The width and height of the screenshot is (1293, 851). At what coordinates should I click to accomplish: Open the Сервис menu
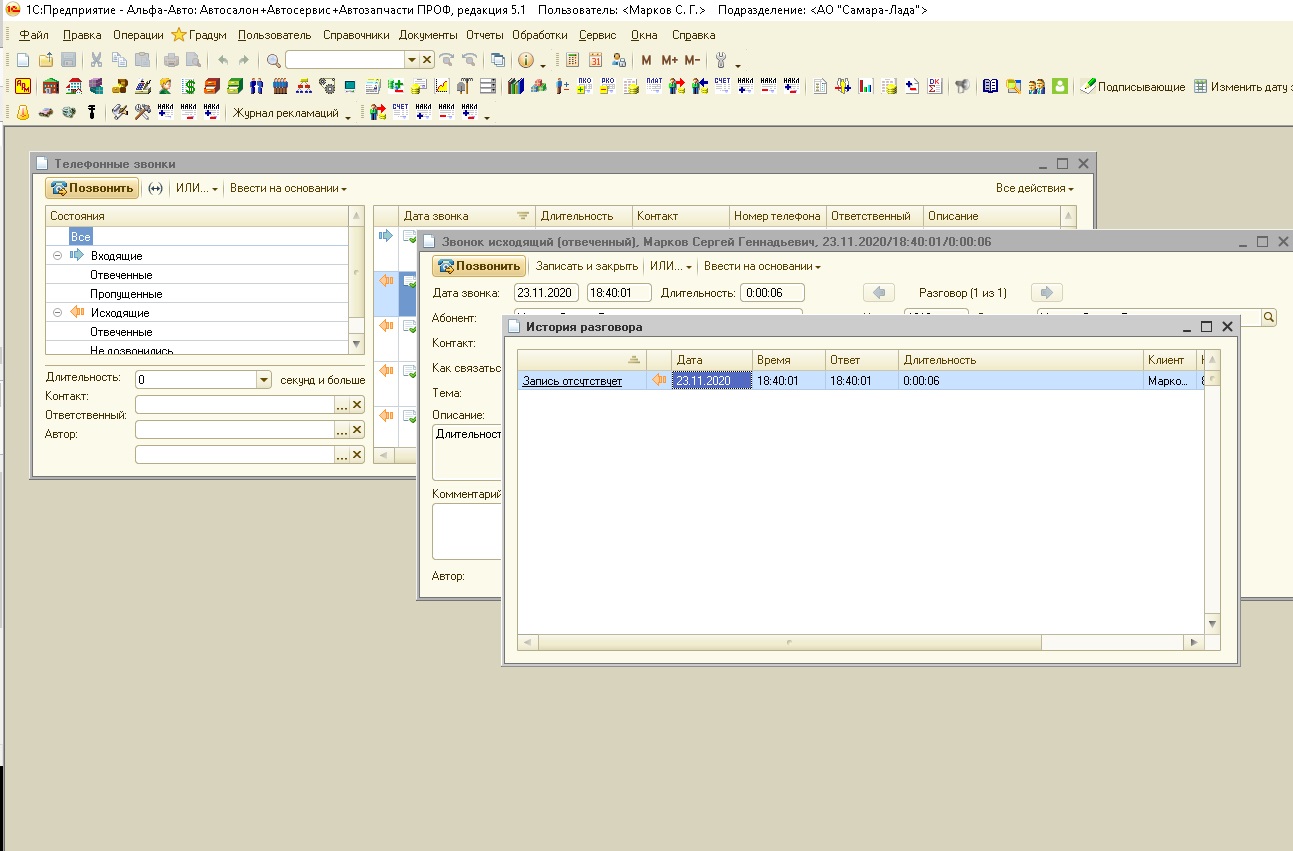click(x=598, y=34)
